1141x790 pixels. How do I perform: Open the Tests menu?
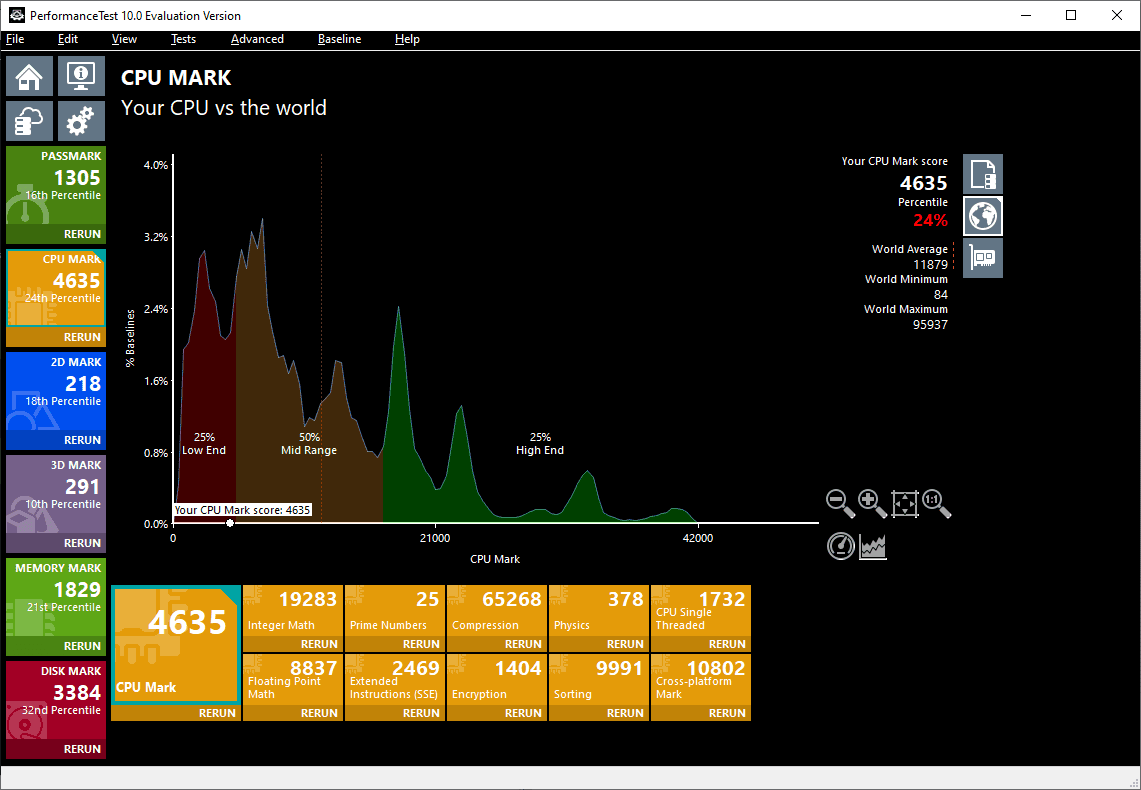point(183,39)
